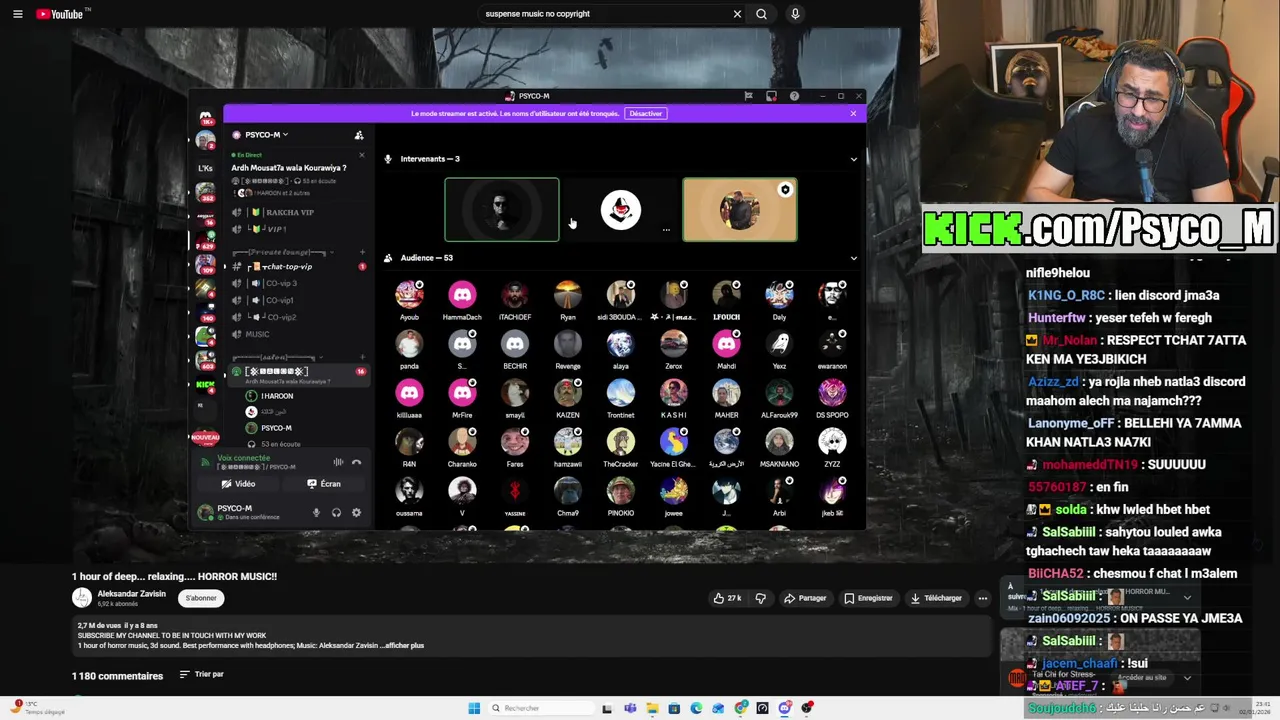Click the invite people icon beside PSYCO-M
The height and width of the screenshot is (720, 1280).
[359, 135]
